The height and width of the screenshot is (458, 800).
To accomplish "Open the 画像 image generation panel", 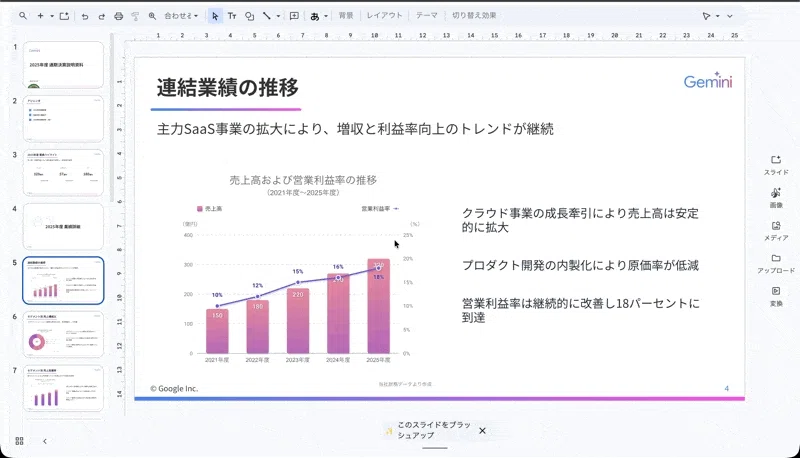I will 776,198.
